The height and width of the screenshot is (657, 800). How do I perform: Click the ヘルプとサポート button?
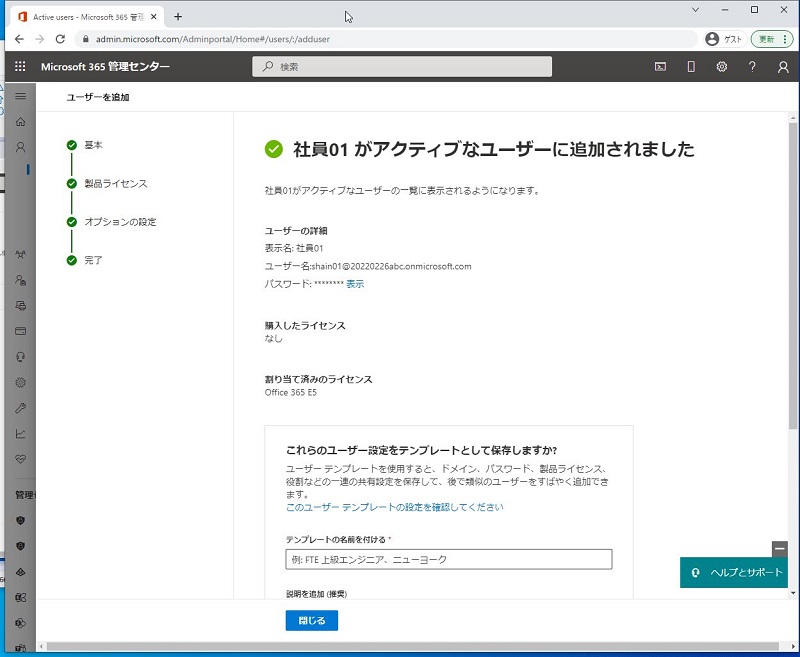coord(734,572)
